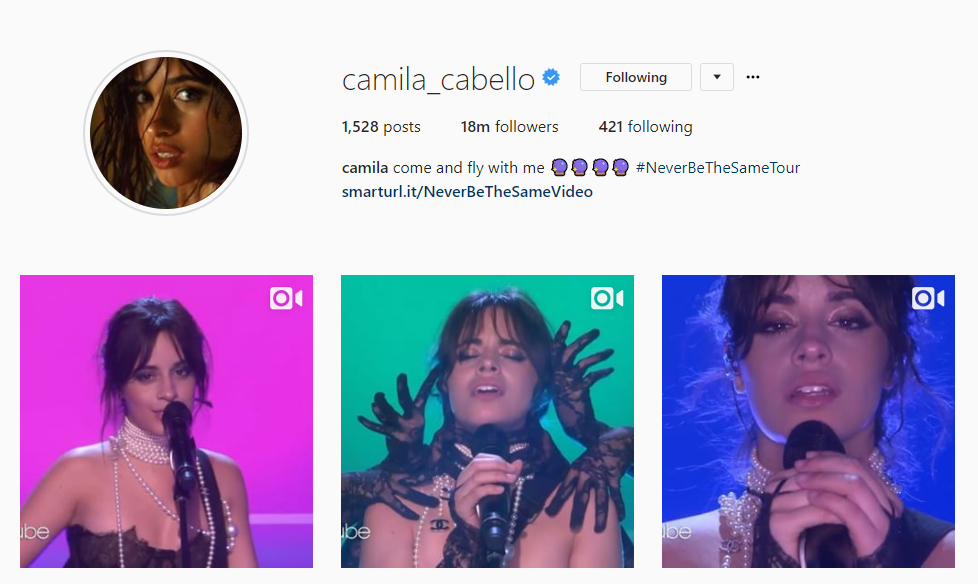978x584 pixels.
Task: Open the blue background video post
Action: (x=808, y=421)
